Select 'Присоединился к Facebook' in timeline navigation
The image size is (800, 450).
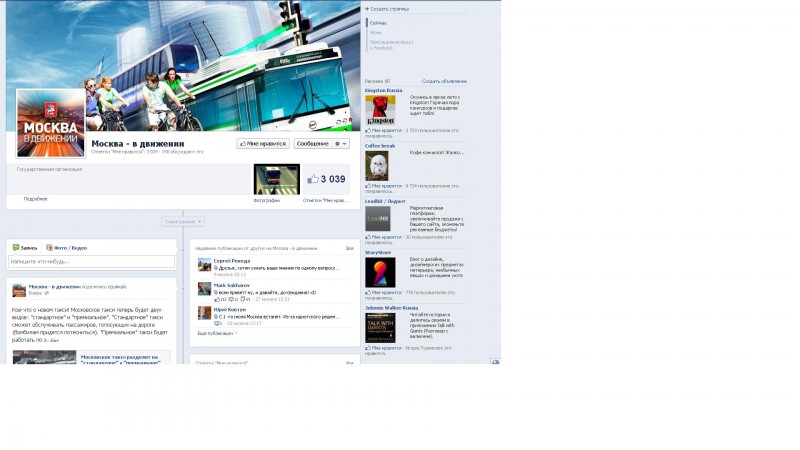point(391,45)
